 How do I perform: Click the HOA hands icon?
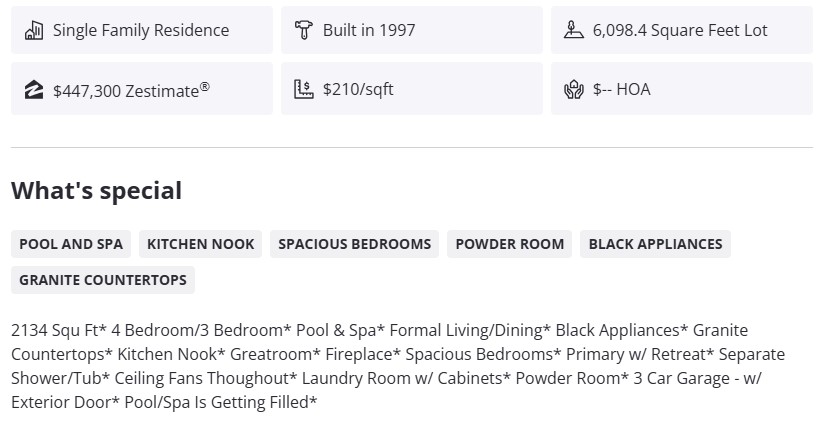573,90
